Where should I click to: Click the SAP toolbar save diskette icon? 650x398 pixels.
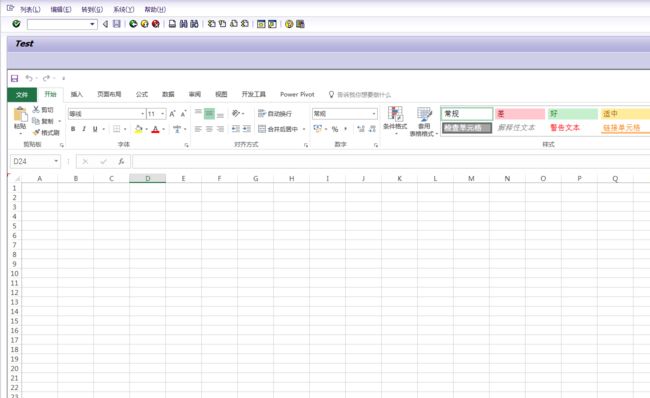coord(116,24)
